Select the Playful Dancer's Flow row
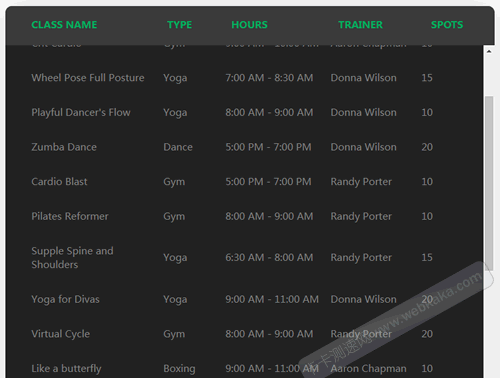 tap(244, 112)
